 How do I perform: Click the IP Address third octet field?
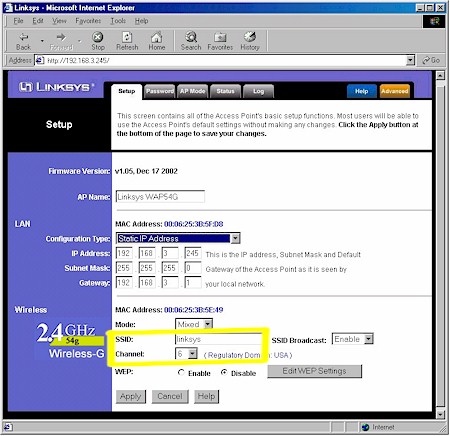point(170,253)
